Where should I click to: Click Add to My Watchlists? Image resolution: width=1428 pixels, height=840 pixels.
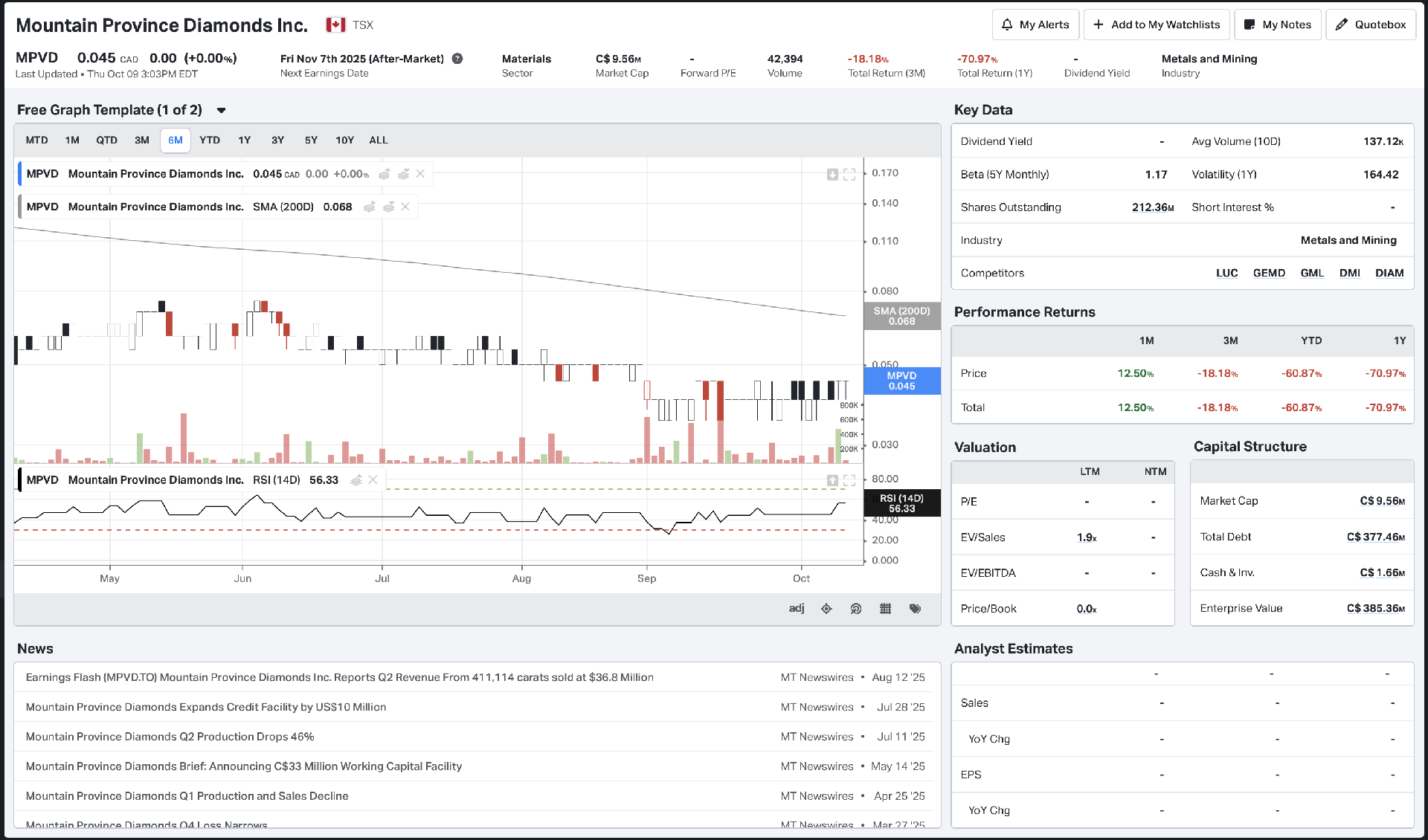pyautogui.click(x=1157, y=25)
